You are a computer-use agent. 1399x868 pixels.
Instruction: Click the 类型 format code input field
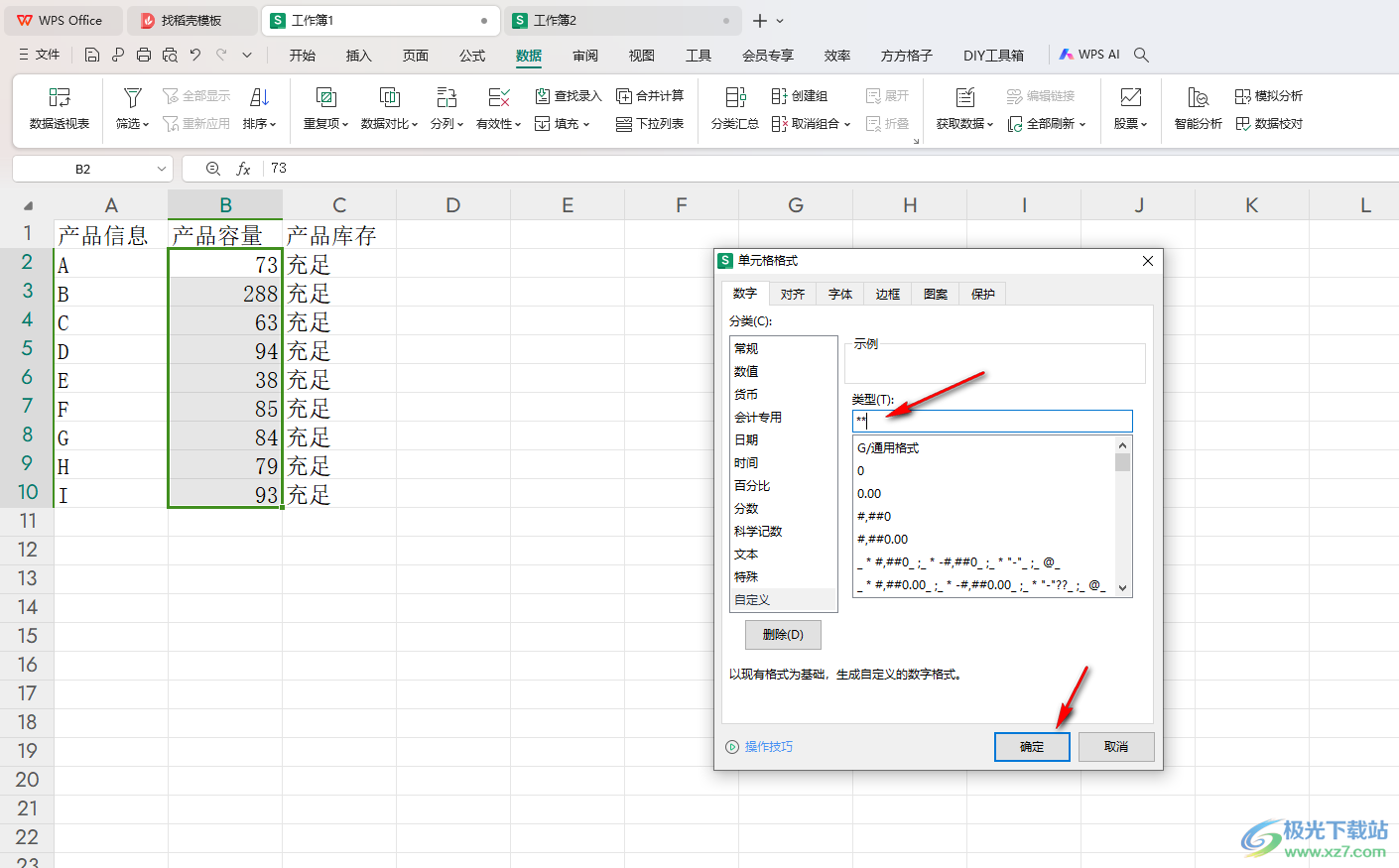click(x=992, y=421)
